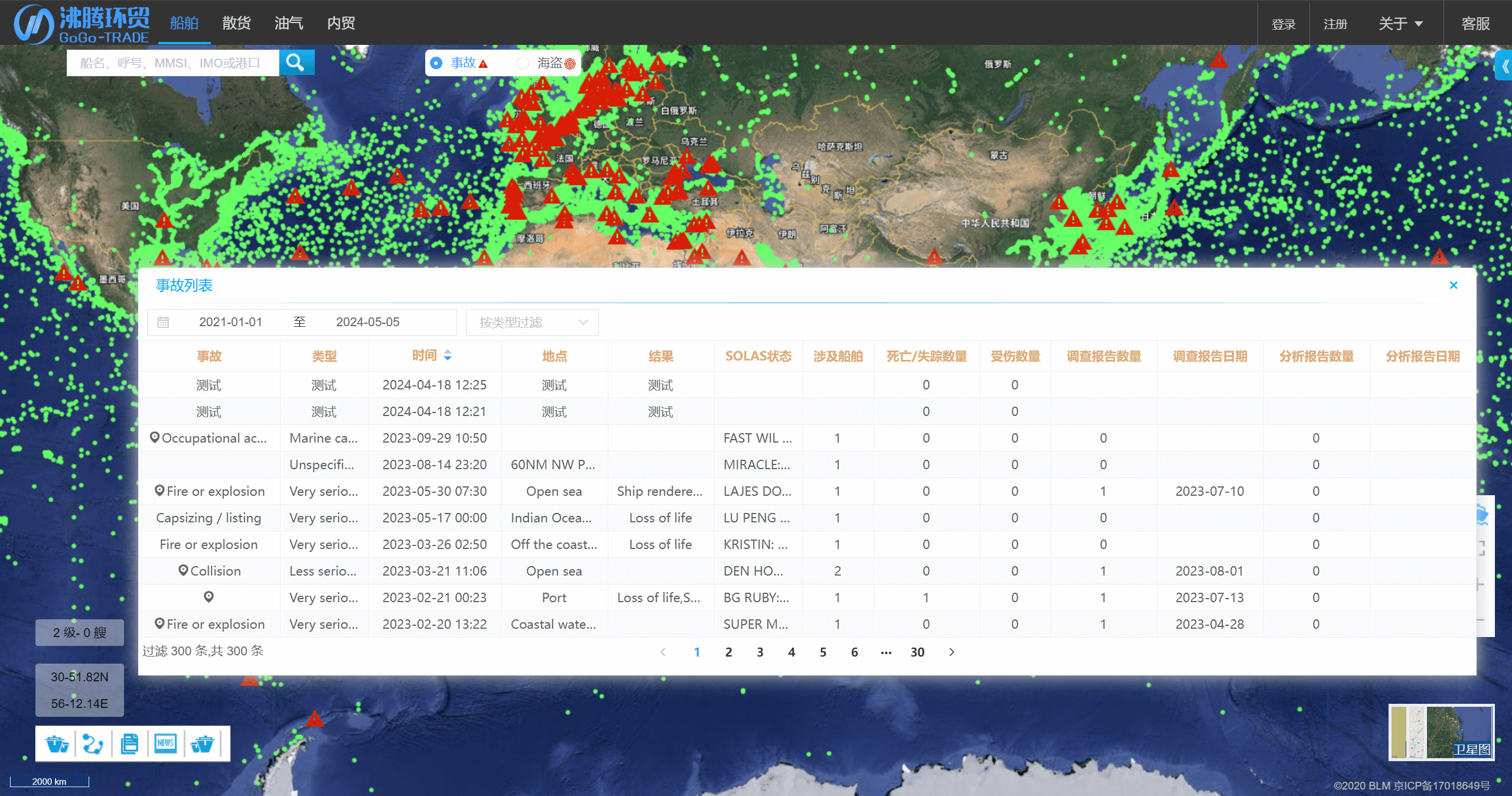Click the accident triangle over 美国 on the map
The width and height of the screenshot is (1512, 796).
[164, 220]
